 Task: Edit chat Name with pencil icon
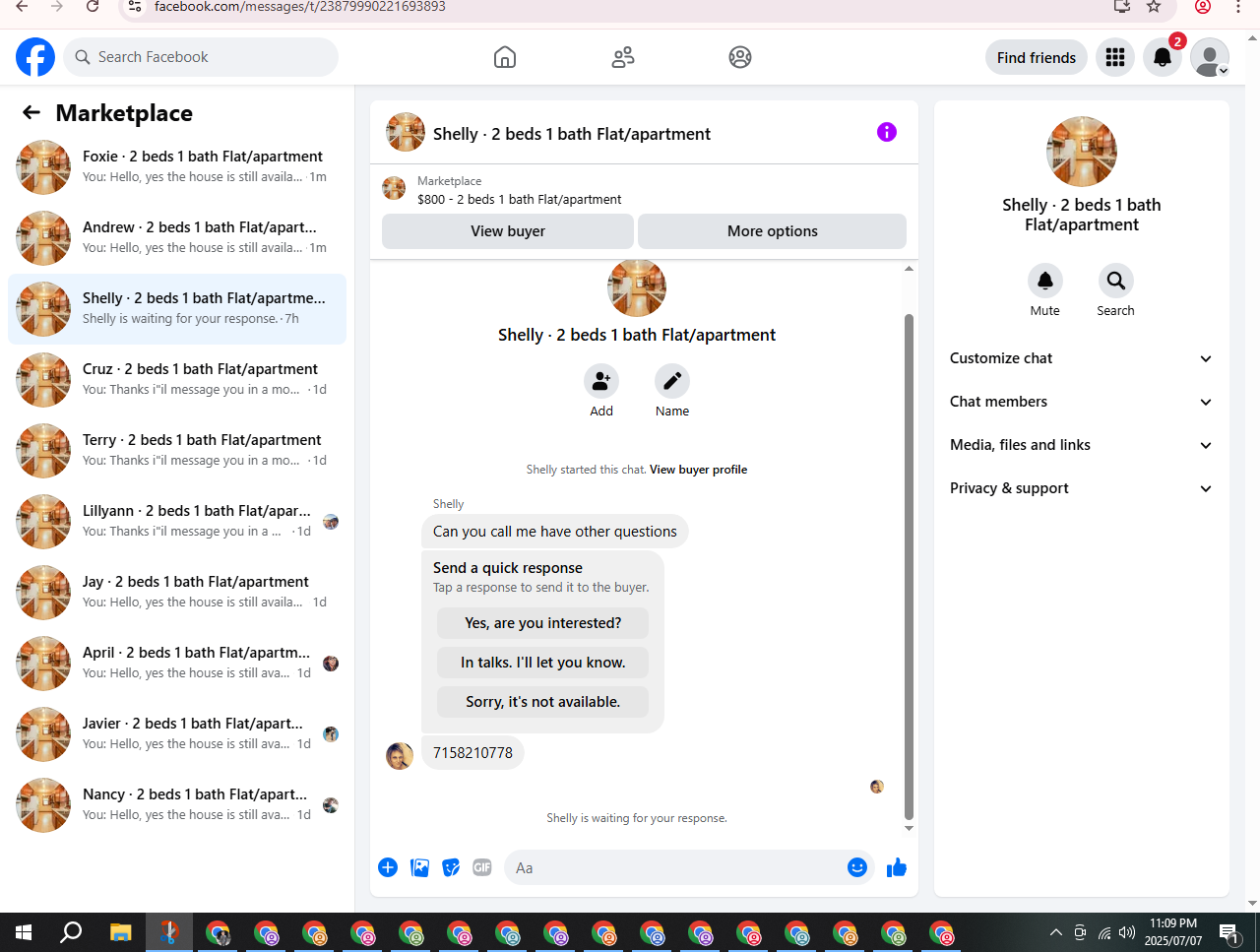click(672, 381)
